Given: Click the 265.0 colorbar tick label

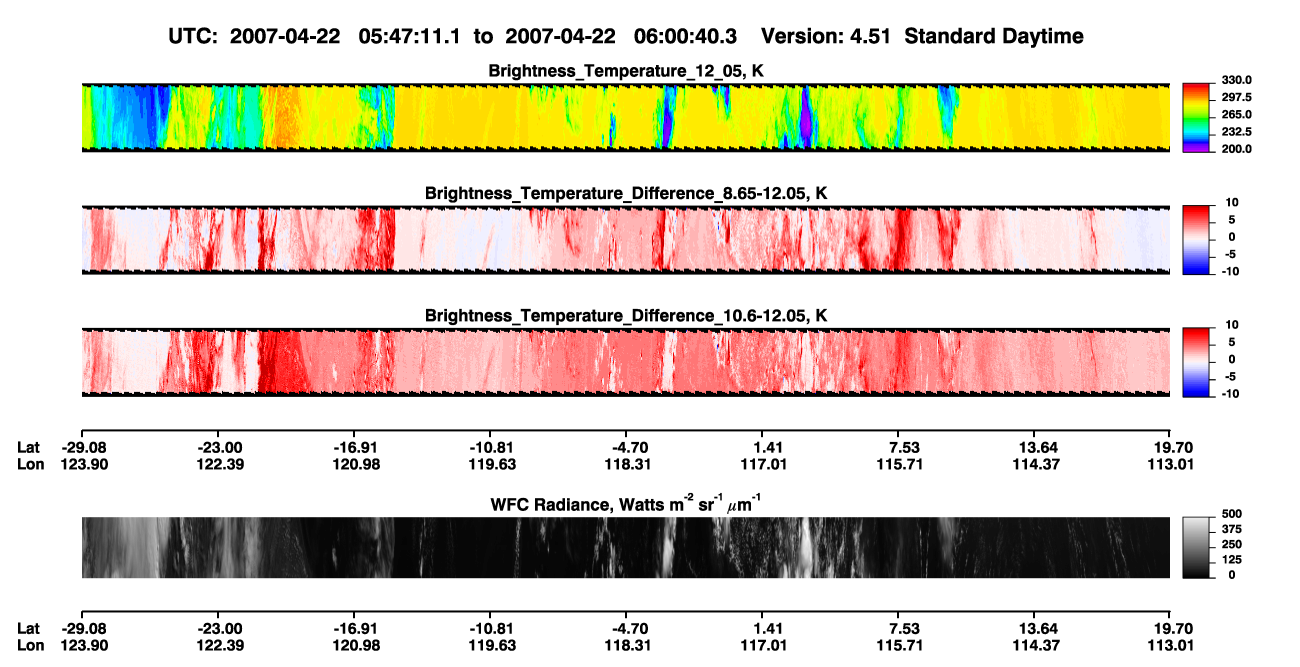Looking at the screenshot, I should tap(1239, 114).
